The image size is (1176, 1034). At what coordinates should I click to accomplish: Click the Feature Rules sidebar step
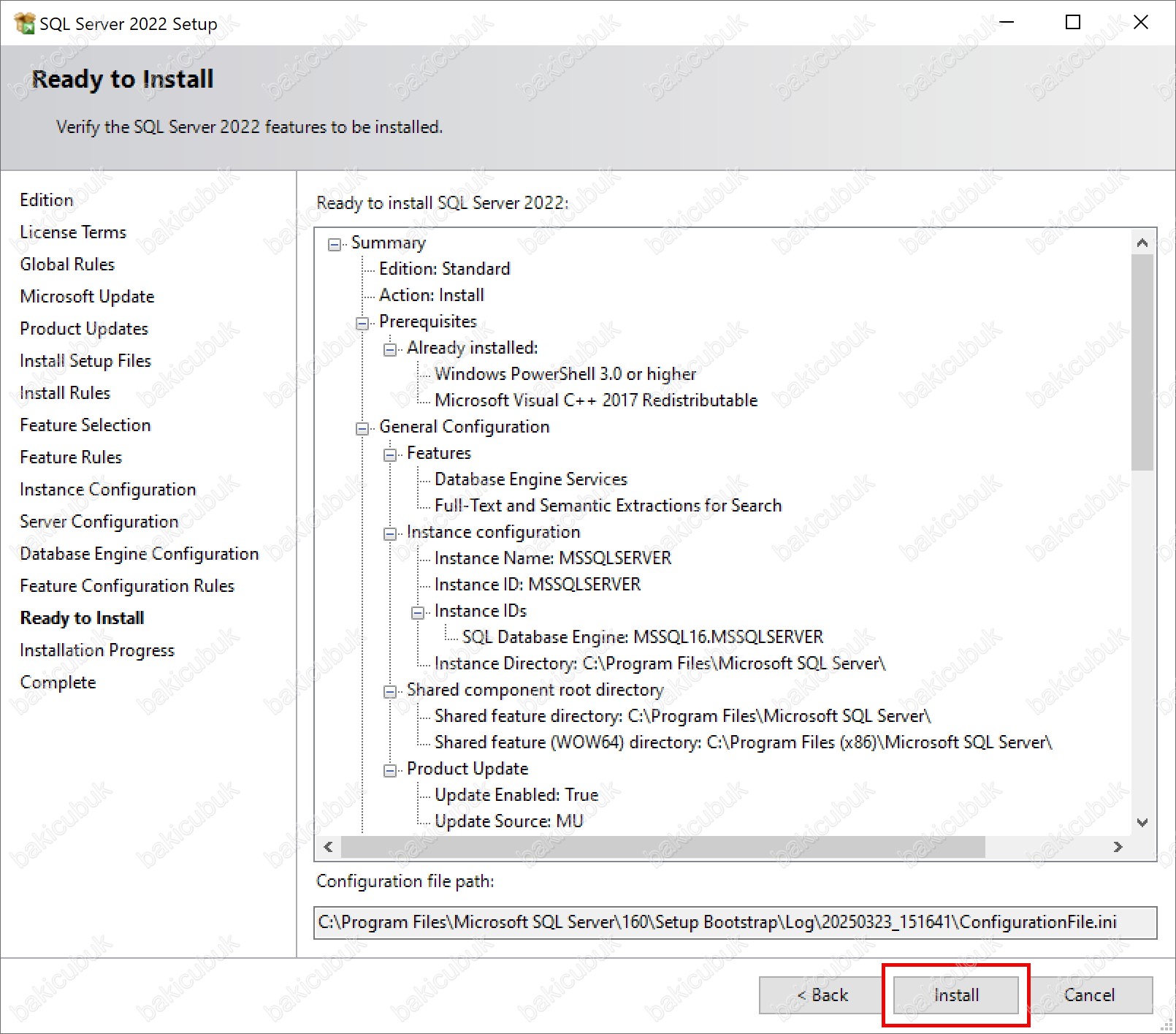71,457
